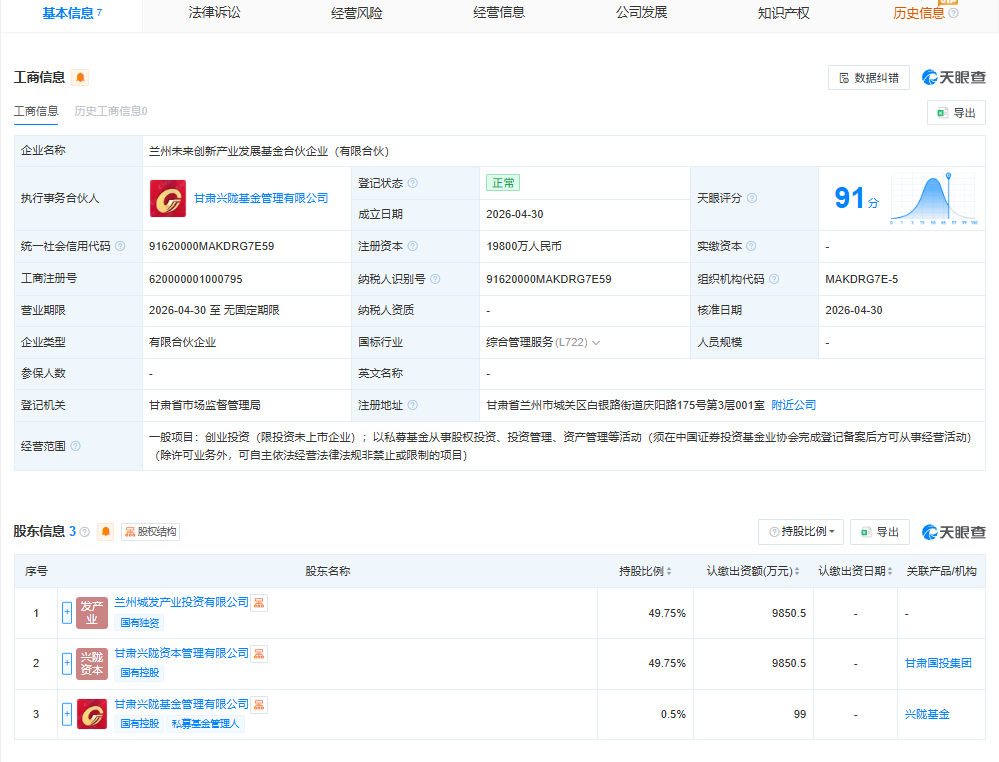
Task: Click the 私募基金管理人 tag
Action: coord(205,724)
